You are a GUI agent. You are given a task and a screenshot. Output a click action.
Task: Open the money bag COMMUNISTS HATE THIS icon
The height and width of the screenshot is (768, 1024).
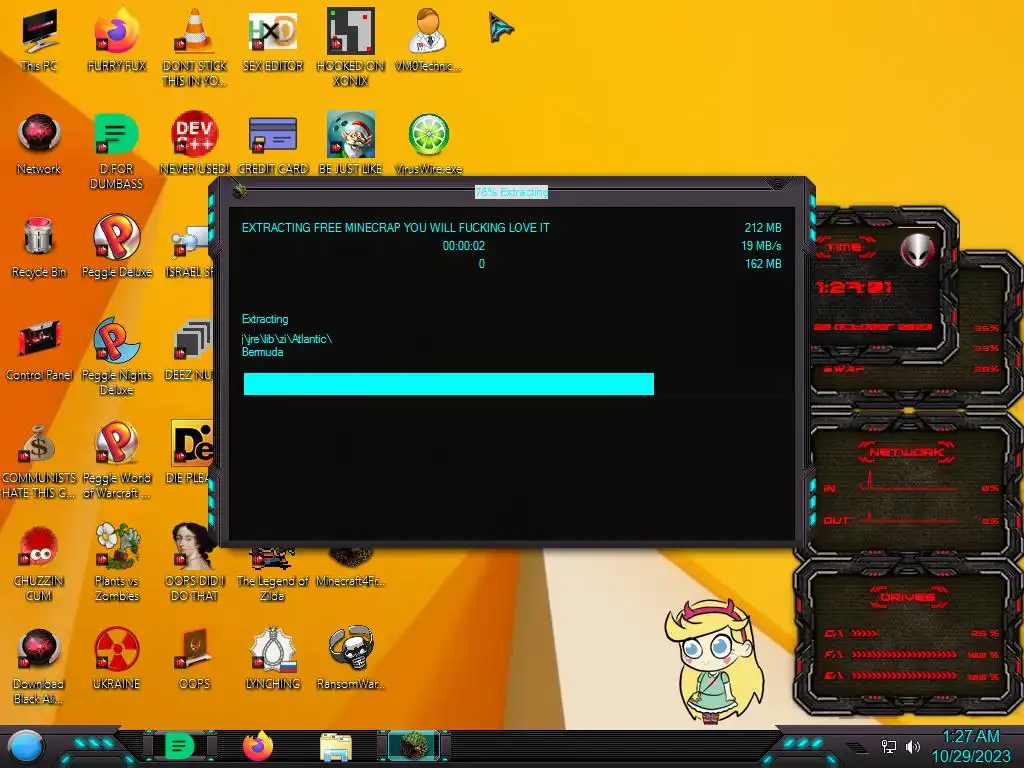pyautogui.click(x=39, y=460)
